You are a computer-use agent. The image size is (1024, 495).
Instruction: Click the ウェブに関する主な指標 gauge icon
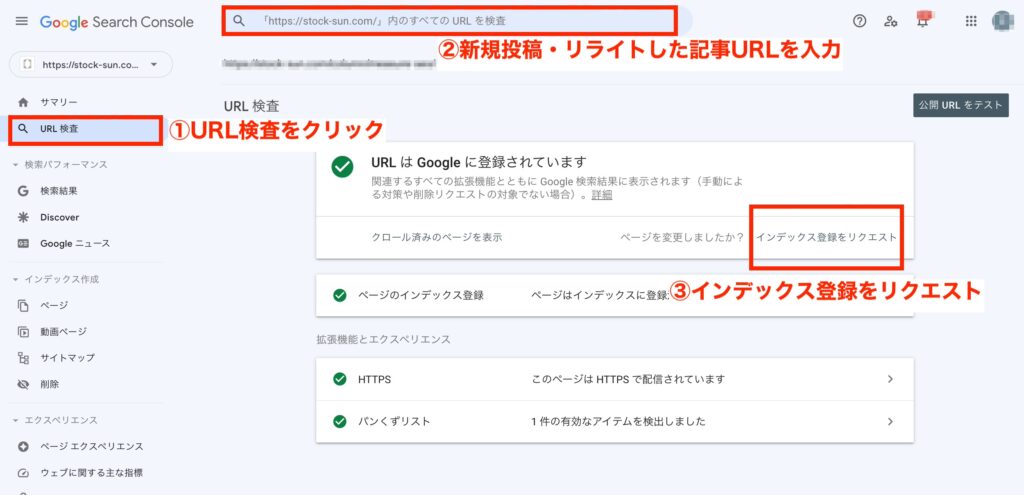pos(24,473)
